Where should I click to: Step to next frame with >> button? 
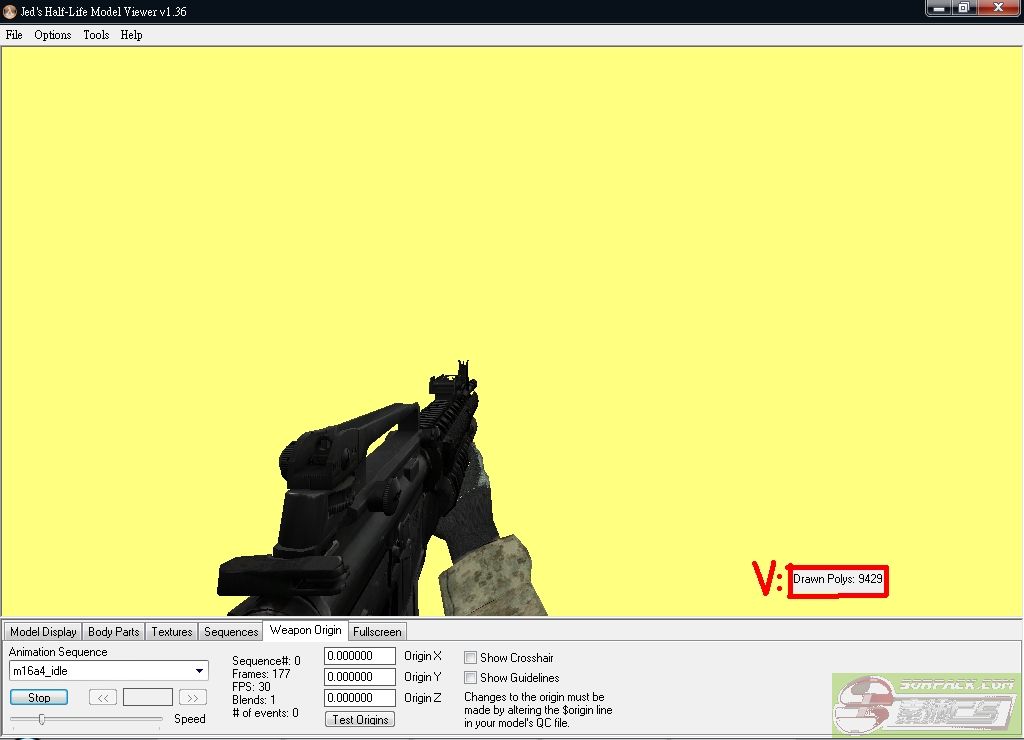[x=193, y=698]
